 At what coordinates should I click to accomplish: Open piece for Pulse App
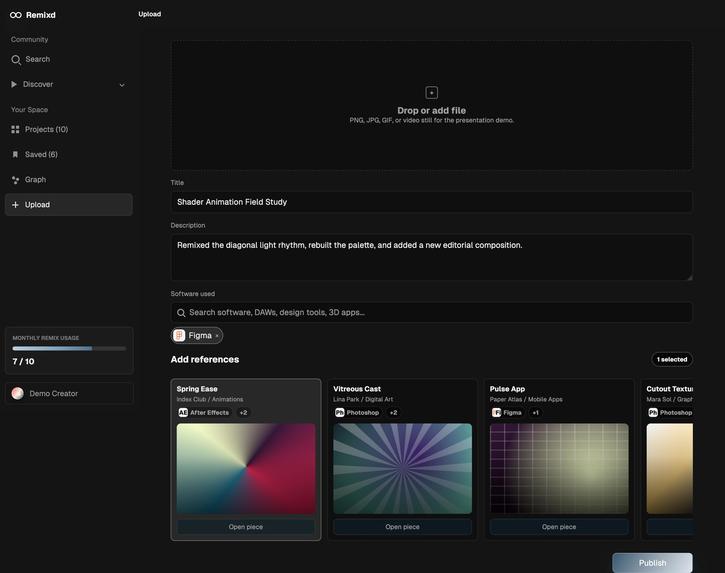coord(559,527)
